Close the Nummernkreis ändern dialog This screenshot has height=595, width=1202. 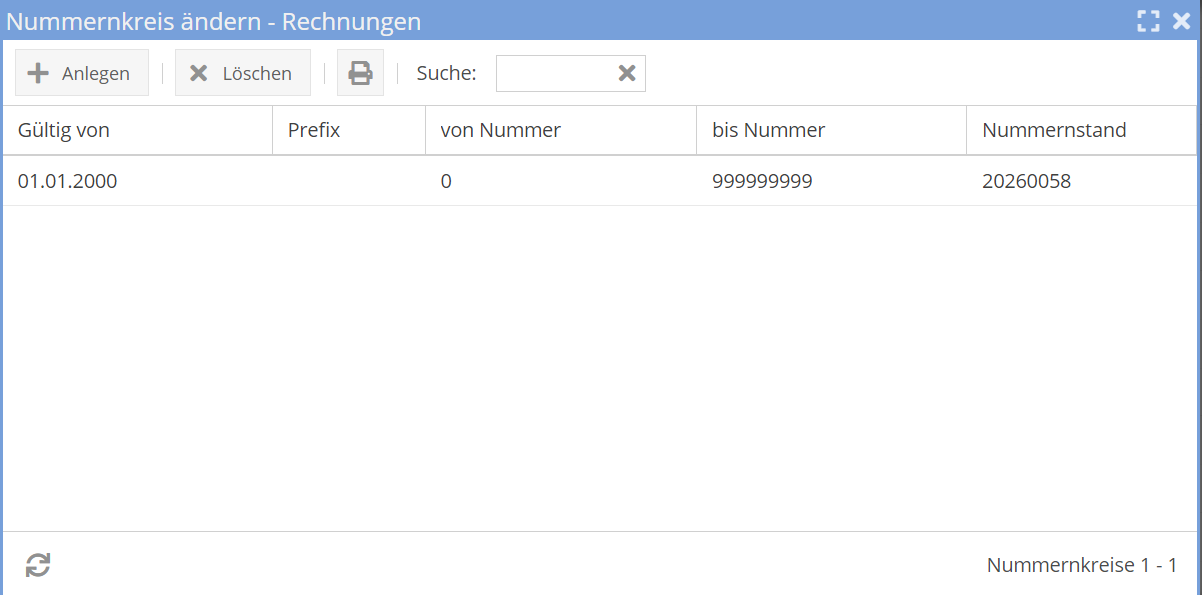[x=1181, y=21]
